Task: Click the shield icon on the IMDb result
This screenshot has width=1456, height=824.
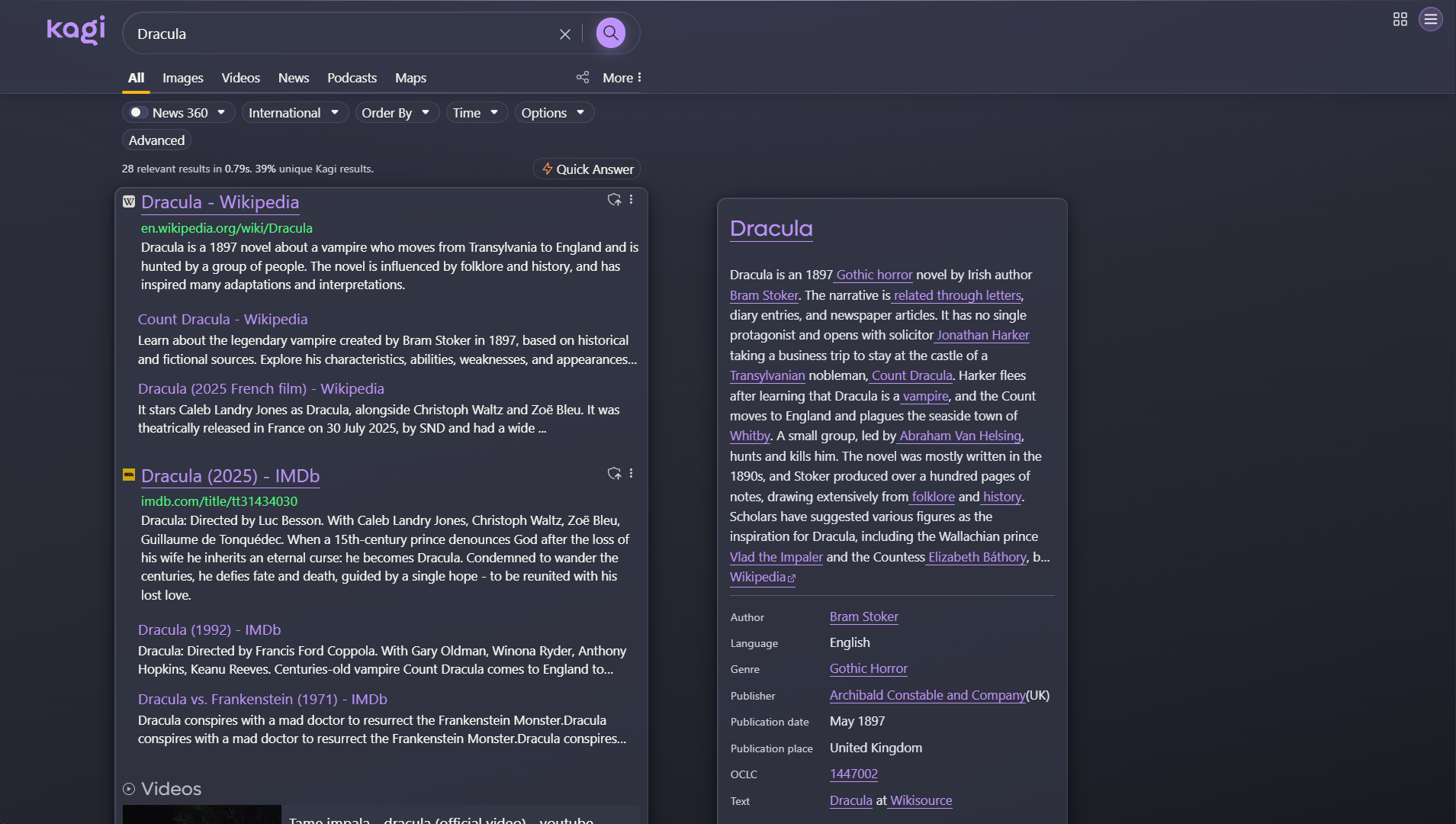Action: (614, 474)
